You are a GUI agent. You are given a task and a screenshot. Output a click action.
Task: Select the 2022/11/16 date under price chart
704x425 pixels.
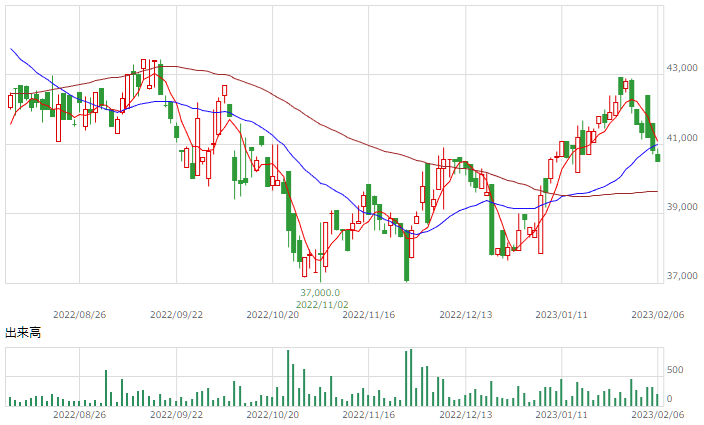coord(369,315)
